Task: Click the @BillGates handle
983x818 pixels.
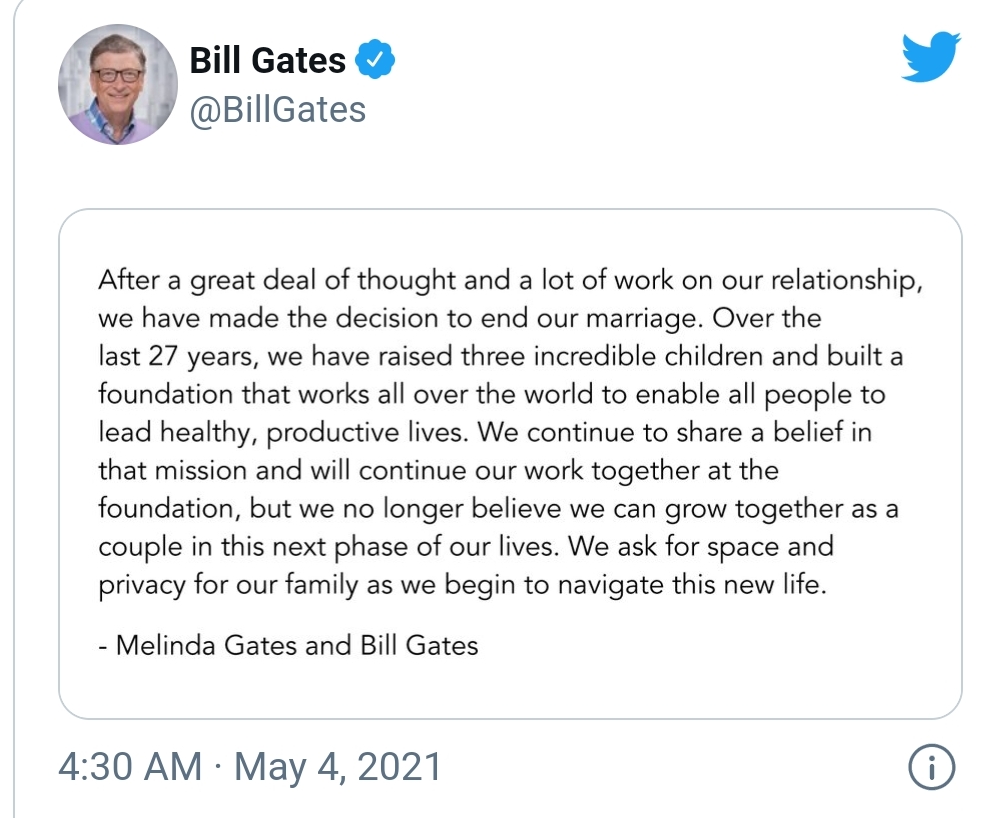Action: point(278,108)
